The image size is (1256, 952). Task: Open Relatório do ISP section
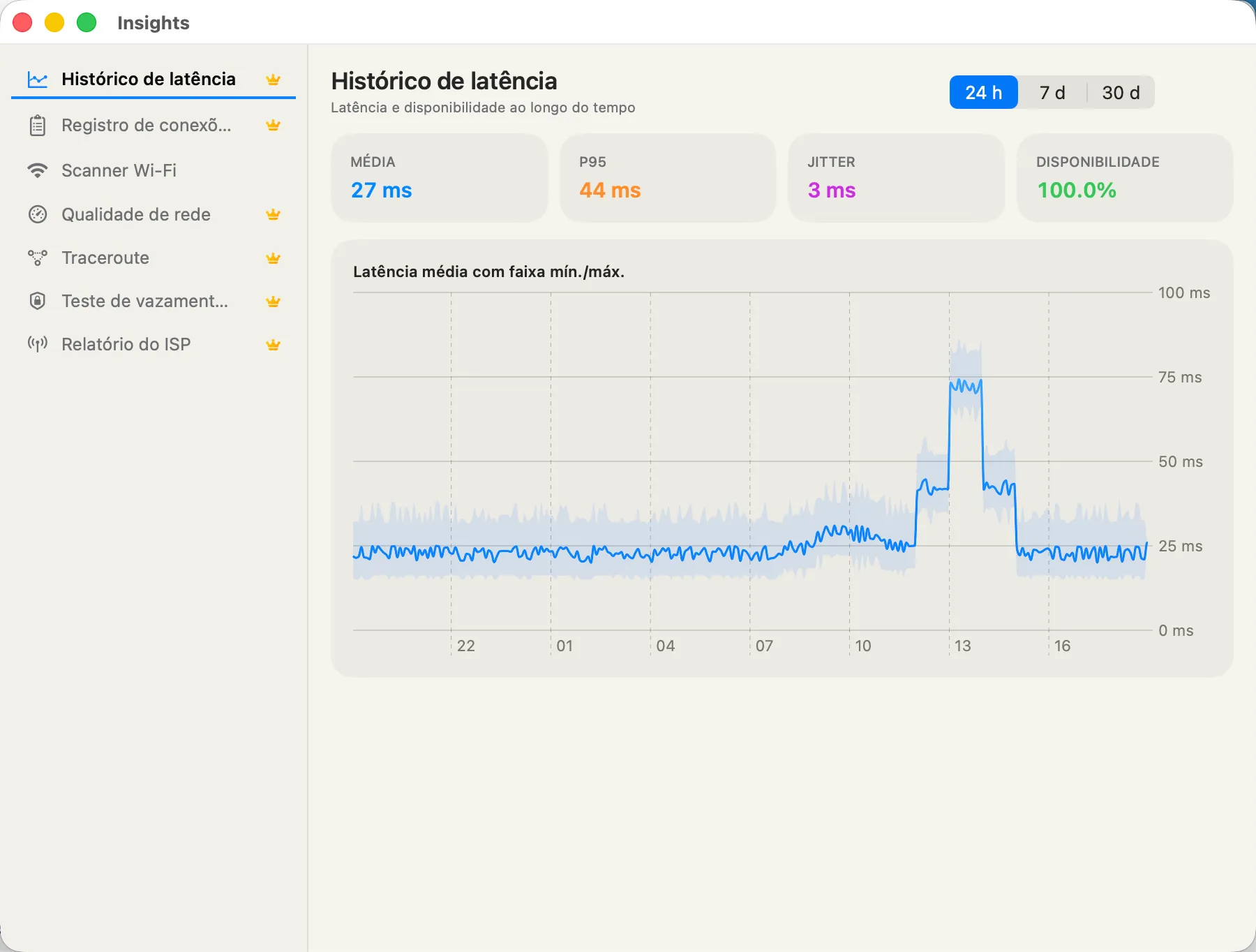coord(154,344)
